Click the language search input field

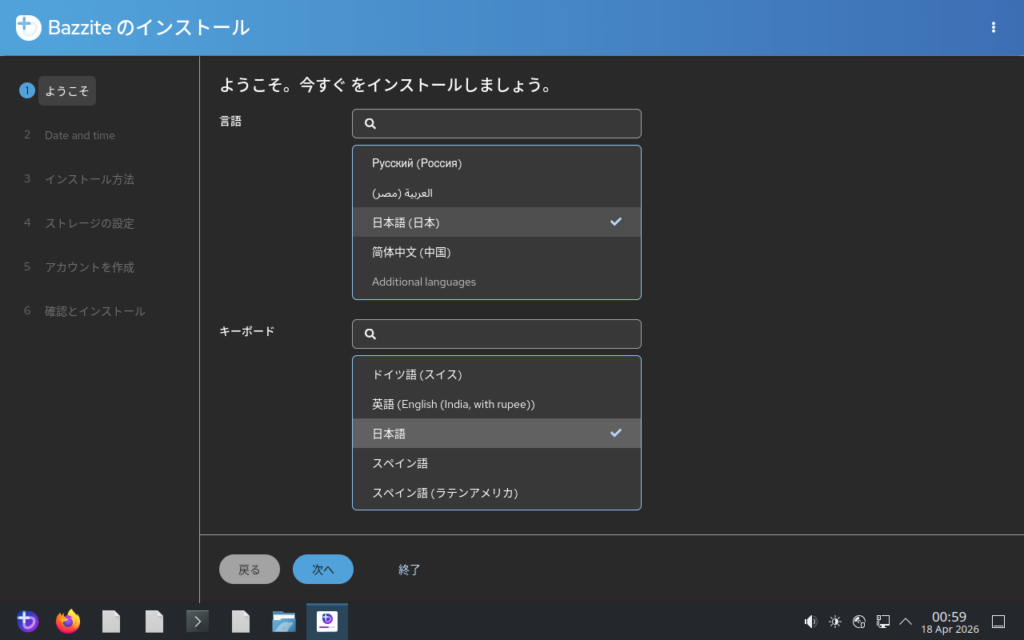[505, 124]
